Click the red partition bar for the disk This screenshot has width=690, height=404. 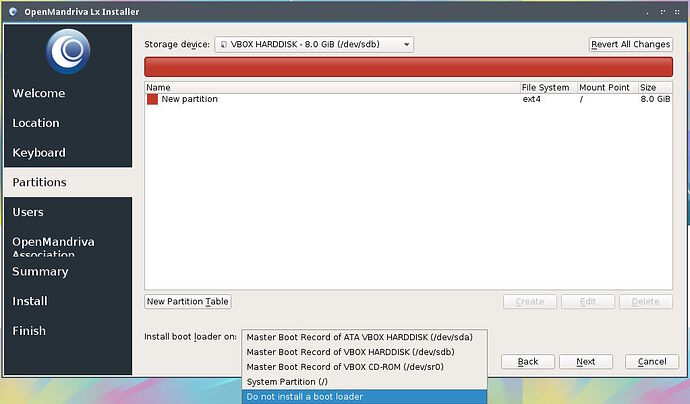coord(408,67)
